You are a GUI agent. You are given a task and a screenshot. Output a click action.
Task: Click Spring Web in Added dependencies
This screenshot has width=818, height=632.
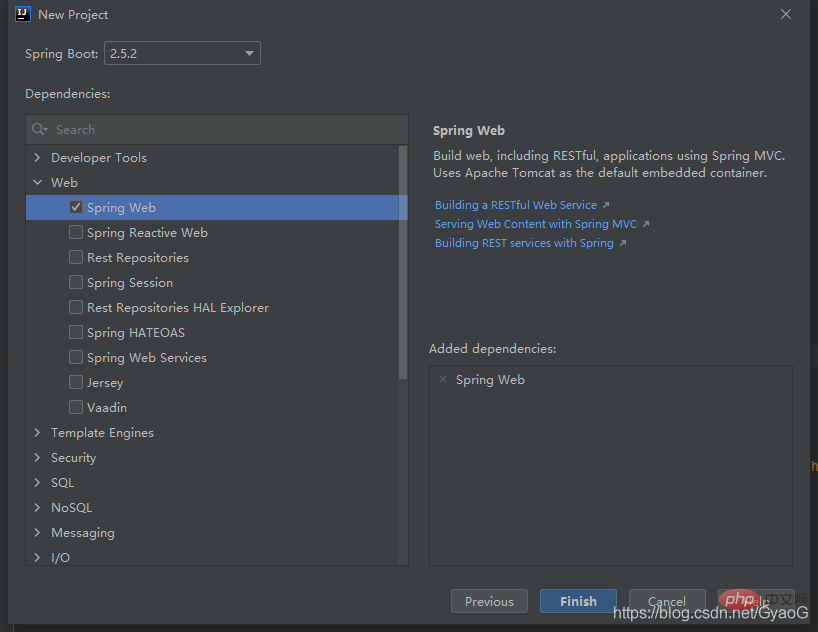[490, 380]
